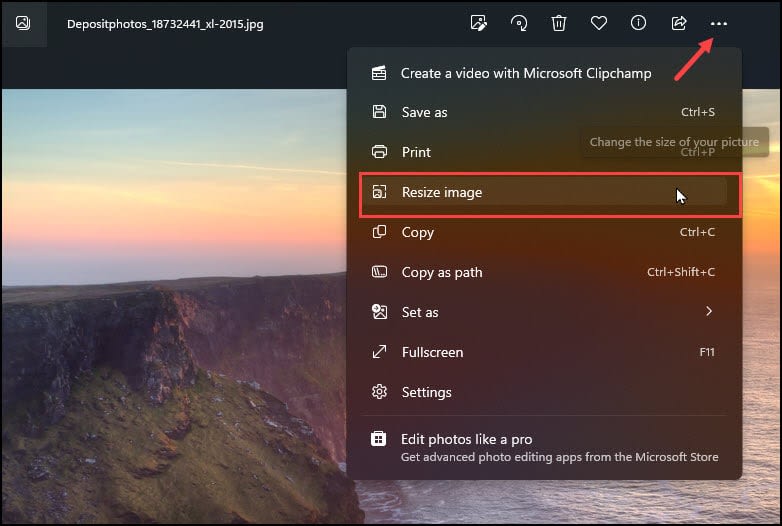Click the Resize image icon
The width and height of the screenshot is (782, 526).
click(x=379, y=192)
